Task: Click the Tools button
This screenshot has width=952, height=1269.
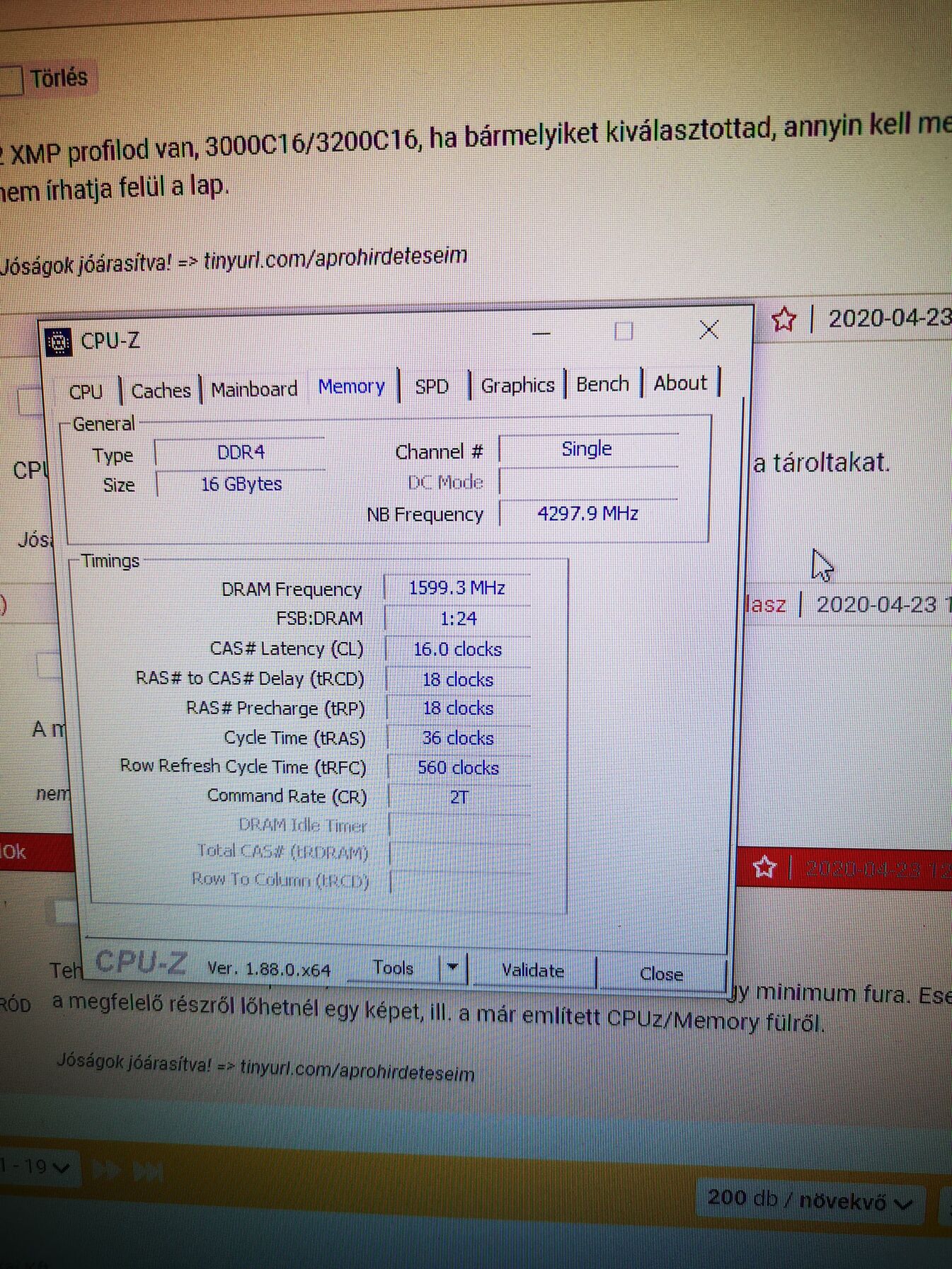Action: click(393, 967)
